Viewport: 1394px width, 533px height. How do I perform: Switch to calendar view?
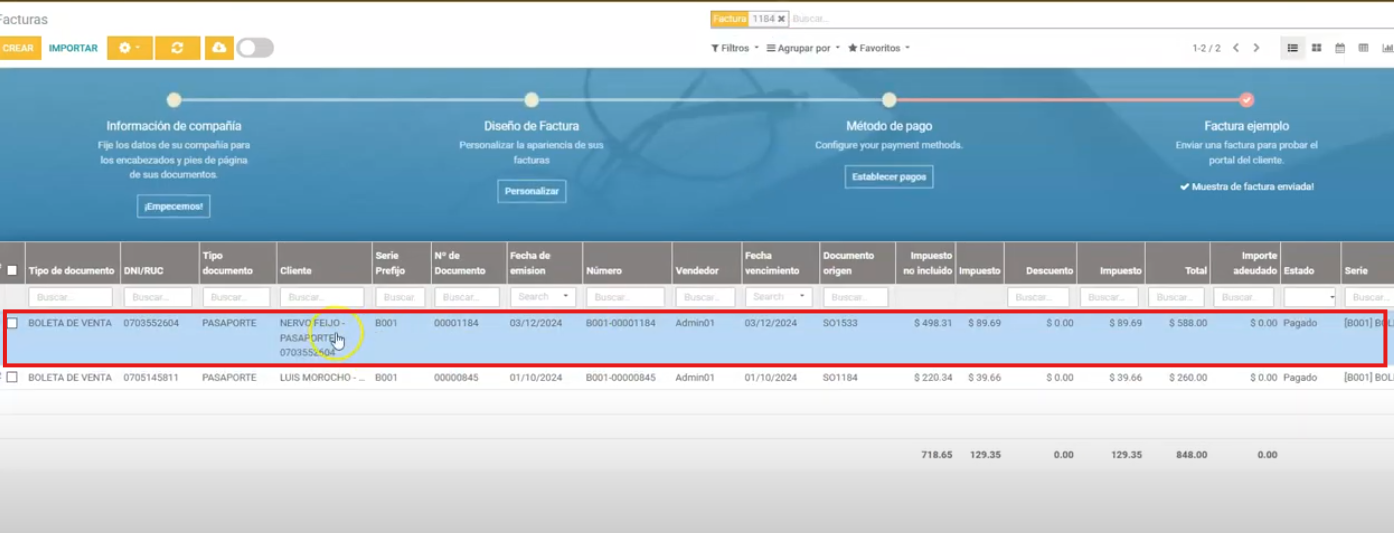(1340, 48)
